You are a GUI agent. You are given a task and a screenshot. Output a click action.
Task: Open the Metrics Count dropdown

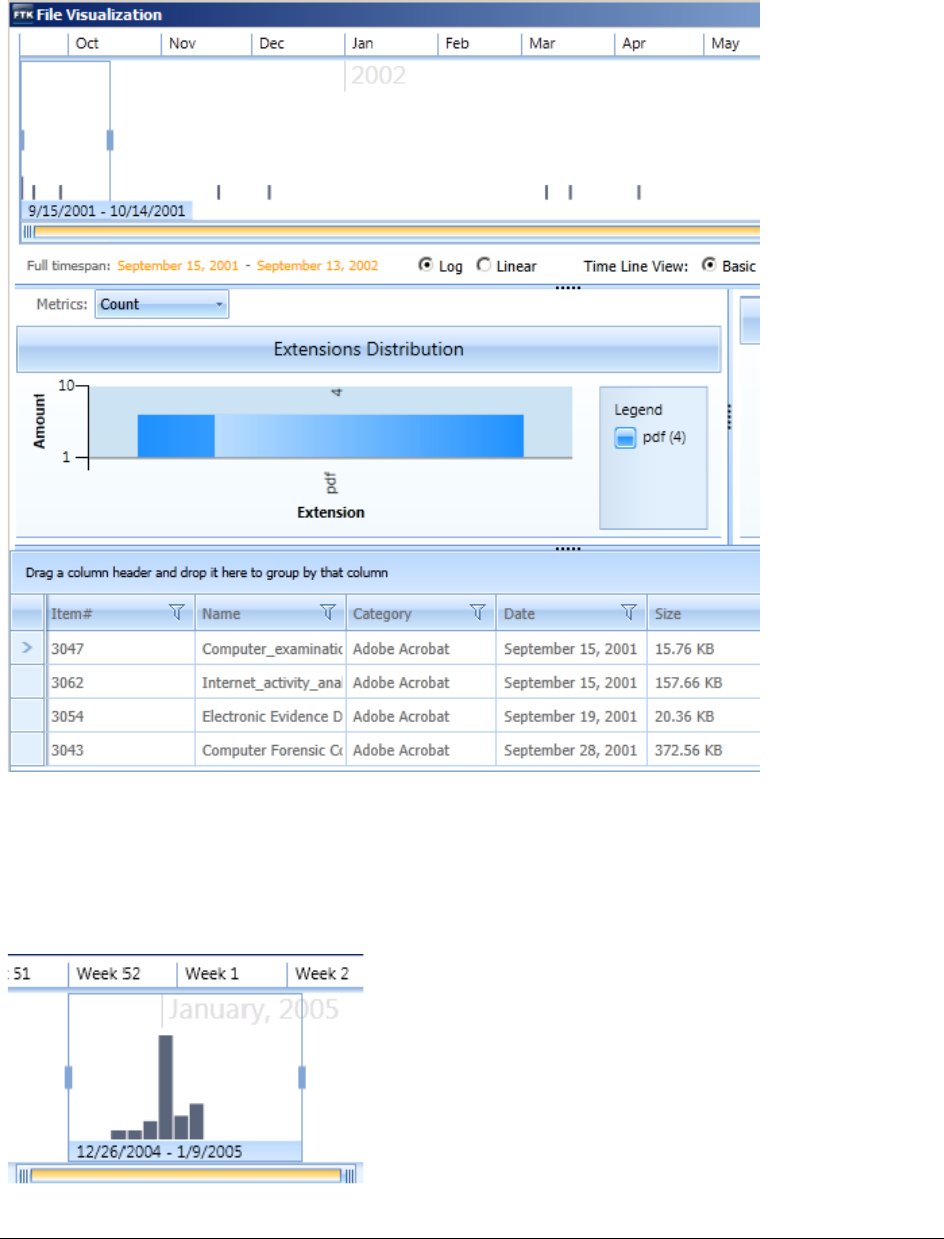tap(162, 304)
